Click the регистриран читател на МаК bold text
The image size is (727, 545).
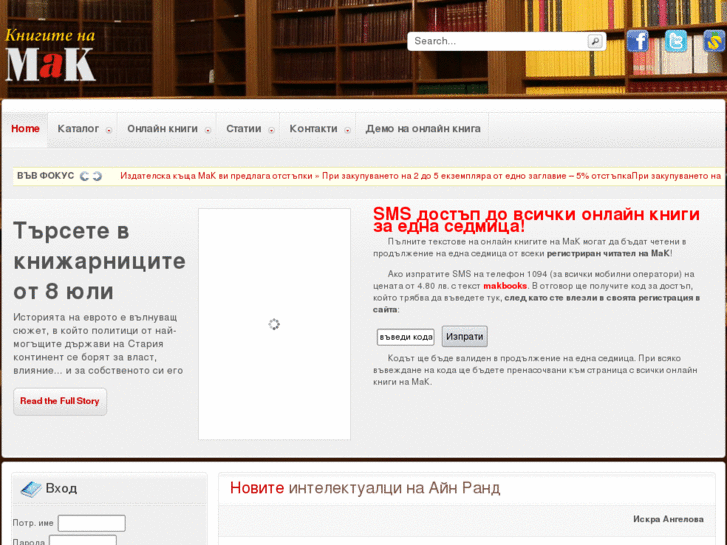tap(608, 253)
